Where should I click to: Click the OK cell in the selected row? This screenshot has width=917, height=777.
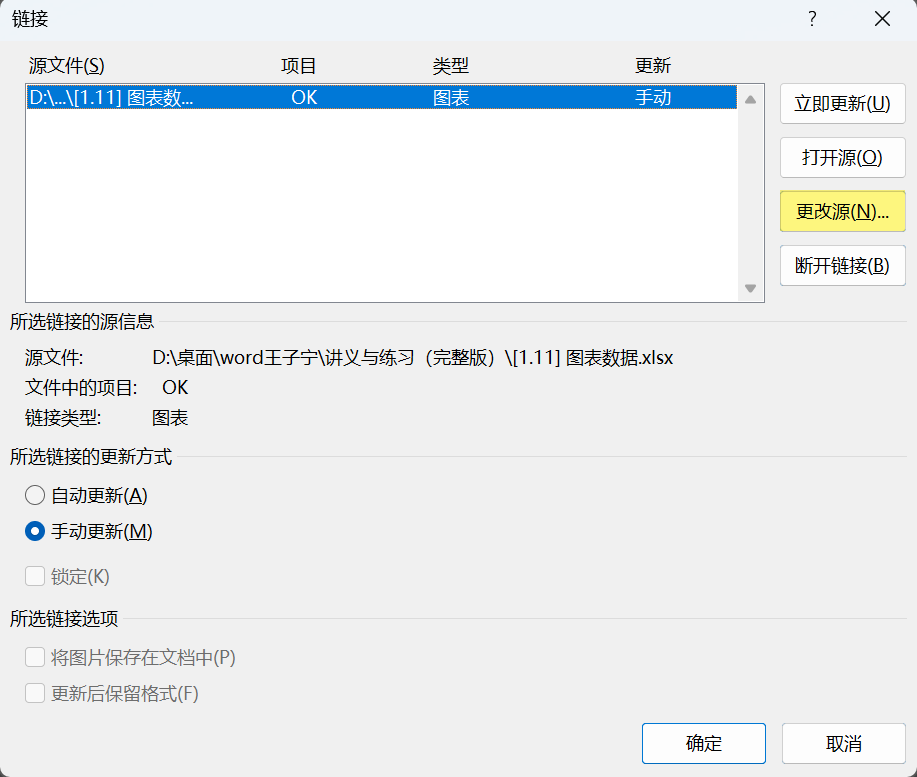point(304,97)
